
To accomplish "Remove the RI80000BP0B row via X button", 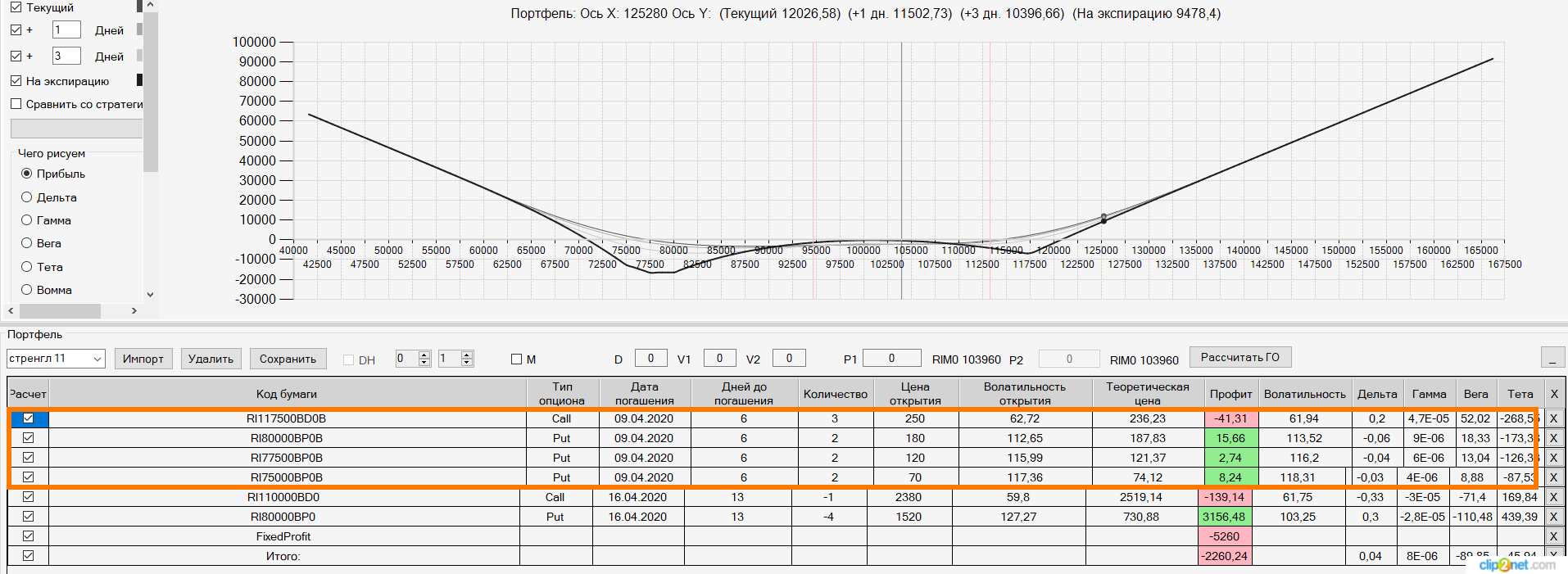I will coord(1552,438).
